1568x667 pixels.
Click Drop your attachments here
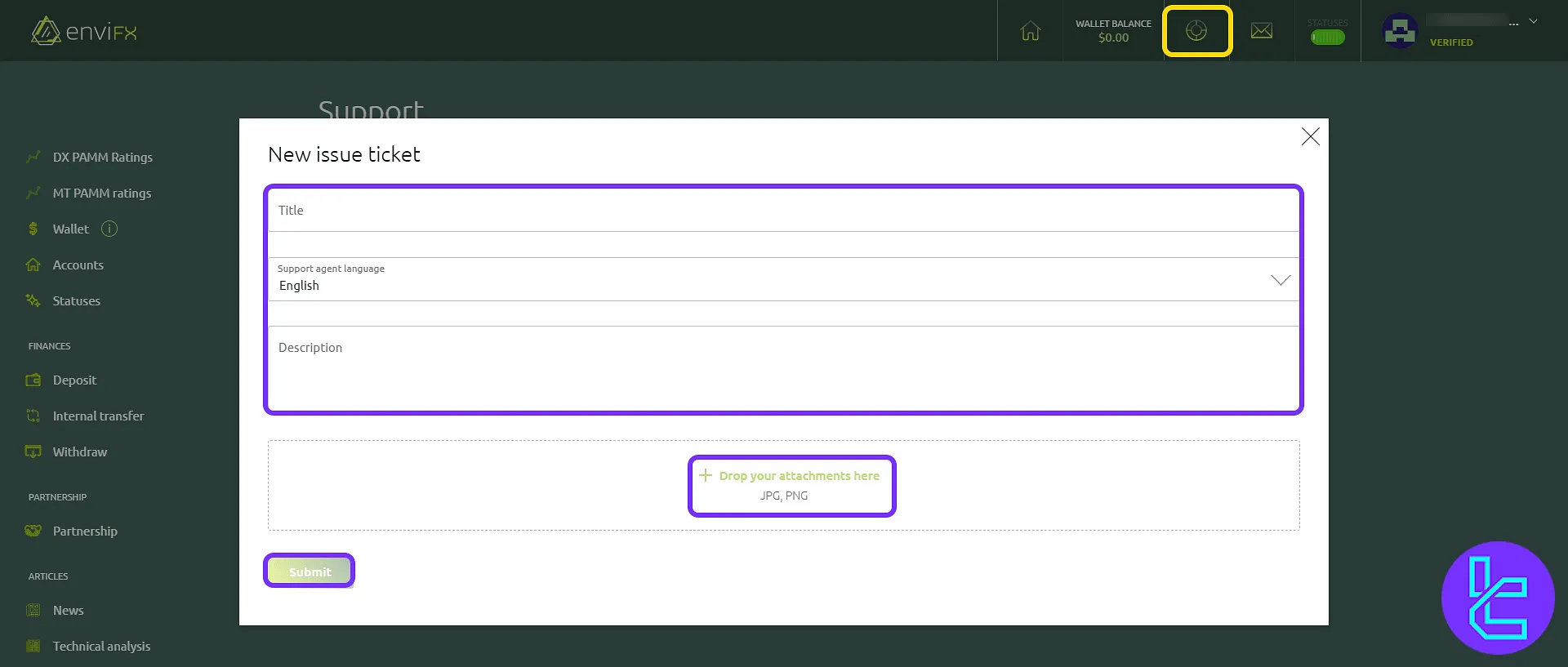(799, 476)
